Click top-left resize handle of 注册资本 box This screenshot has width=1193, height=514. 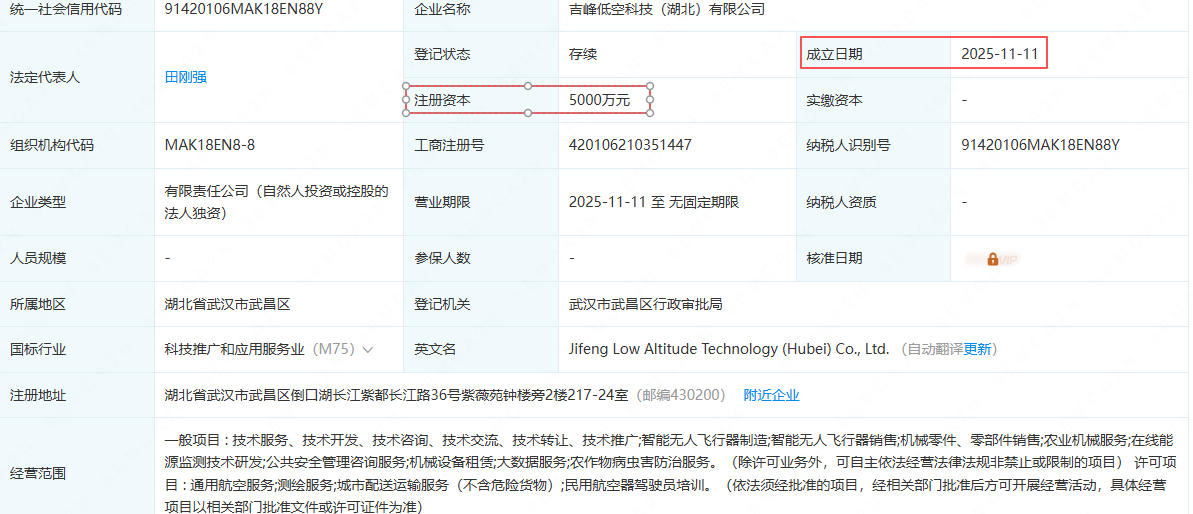(406, 86)
